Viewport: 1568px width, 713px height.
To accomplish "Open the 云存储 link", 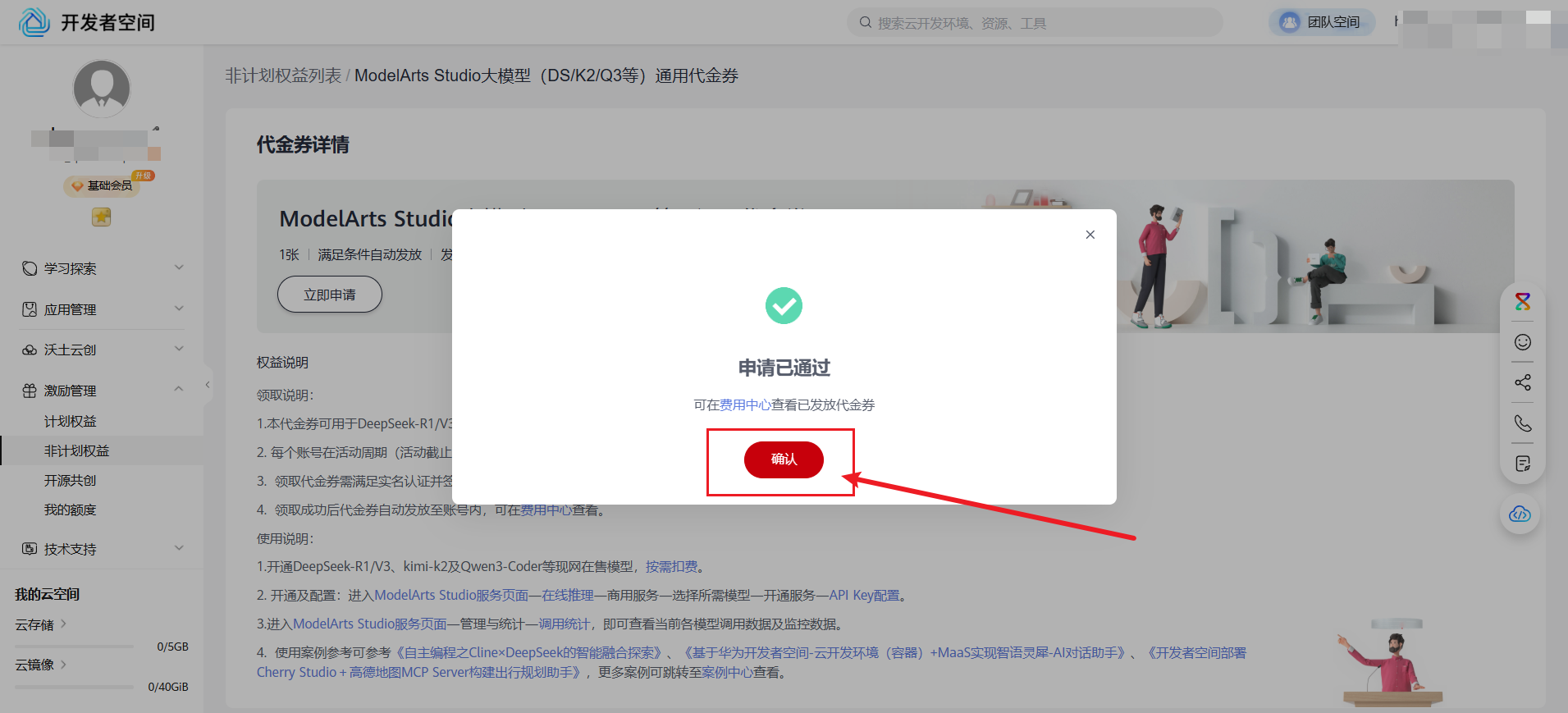I will (41, 624).
